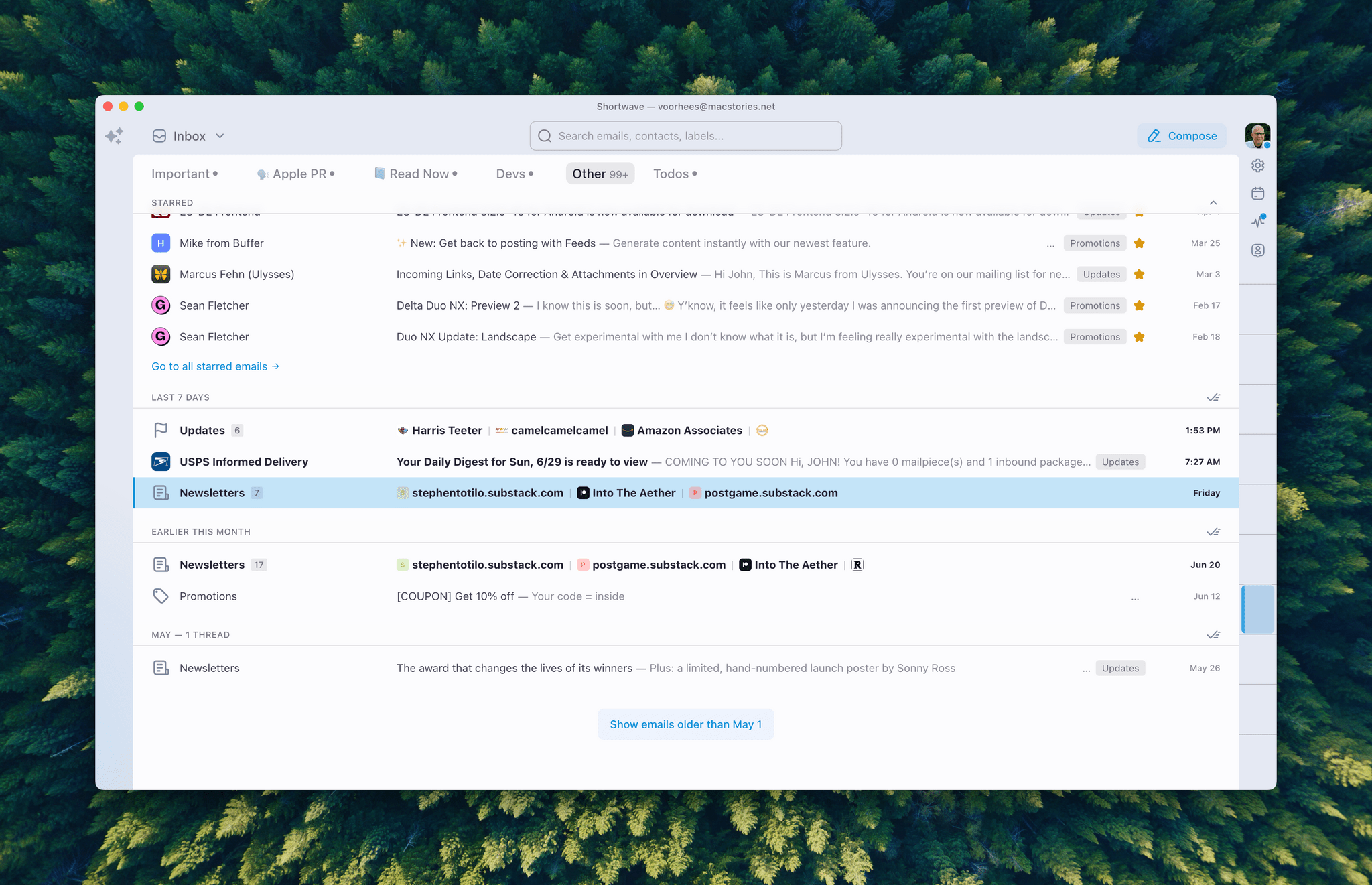Click camelcamelcamel sender in Updates bundle
1372x885 pixels.
coord(552,430)
